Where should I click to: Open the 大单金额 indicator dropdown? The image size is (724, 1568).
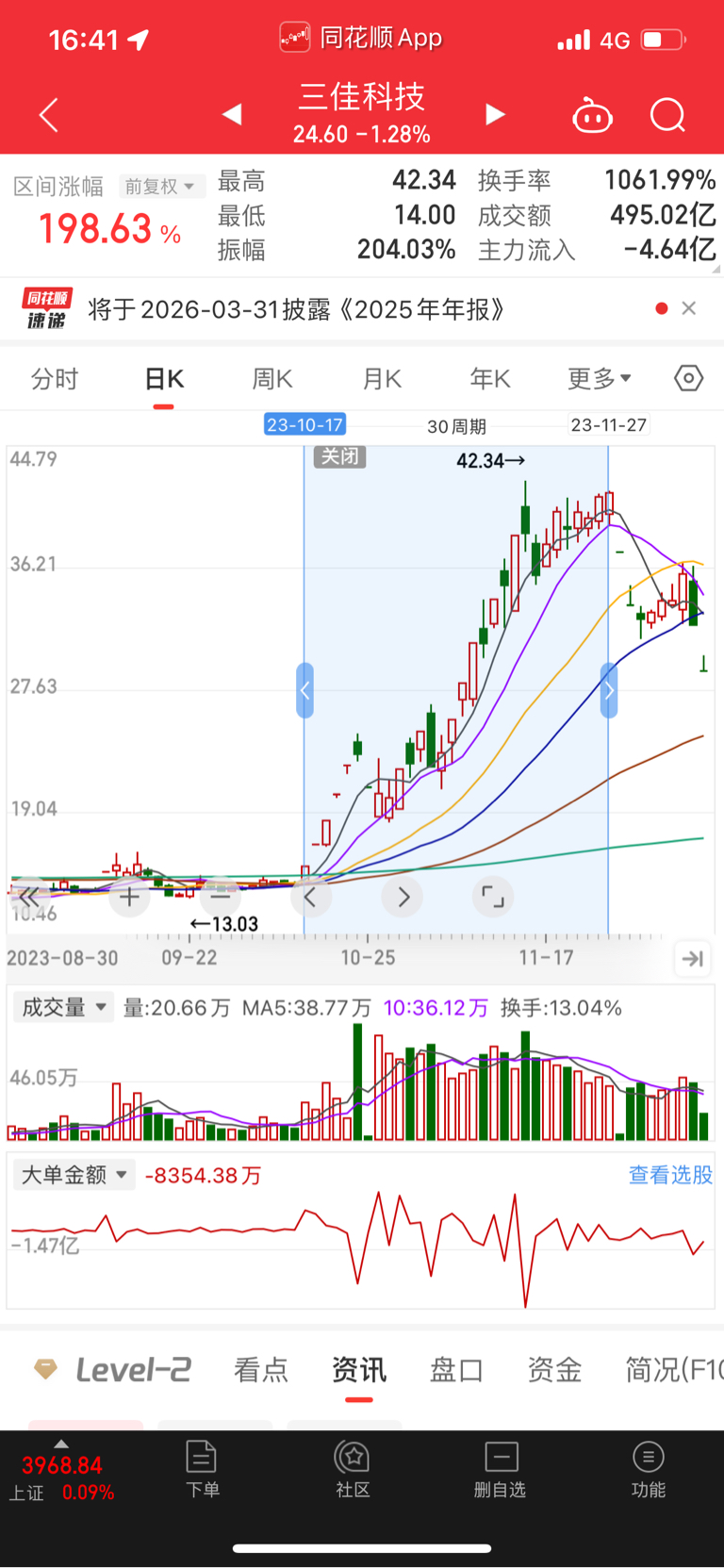tap(74, 1175)
